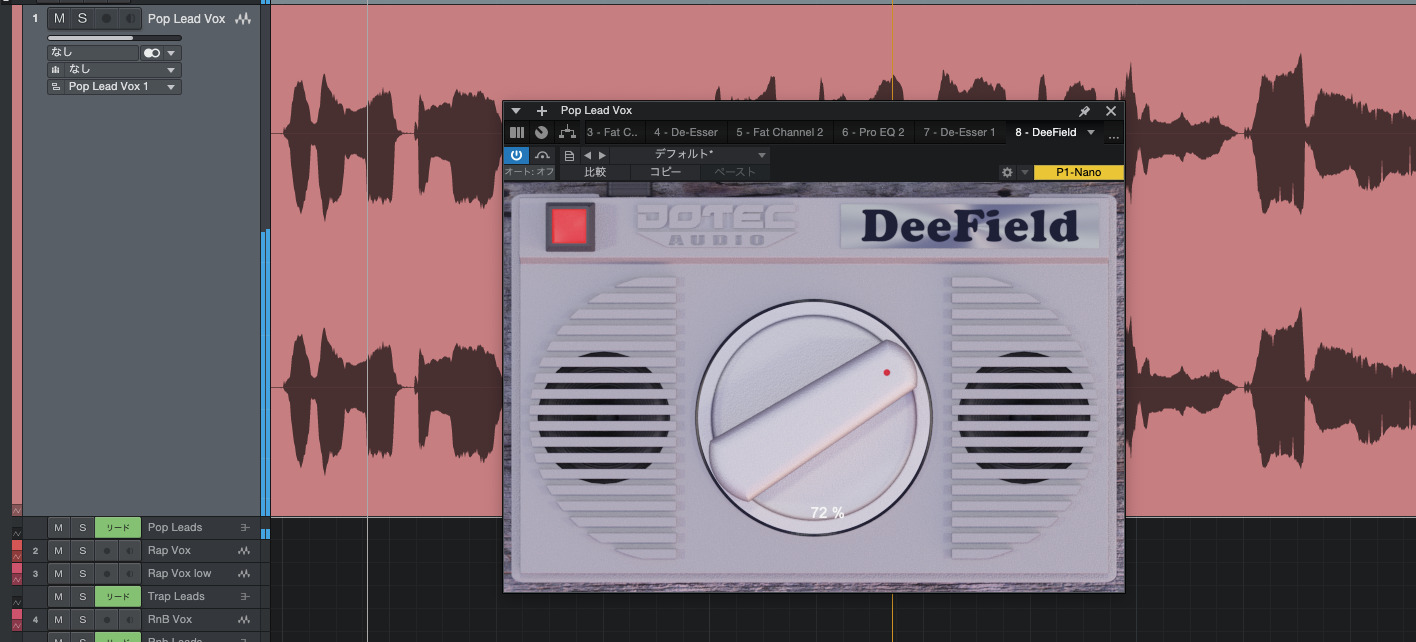Click リード automation button on Pop Leads
Viewport: 1416px width, 642px height.
[x=118, y=528]
